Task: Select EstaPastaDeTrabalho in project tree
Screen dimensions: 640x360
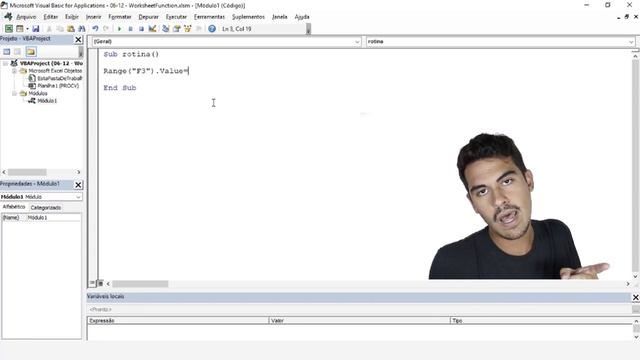Action: (x=60, y=78)
